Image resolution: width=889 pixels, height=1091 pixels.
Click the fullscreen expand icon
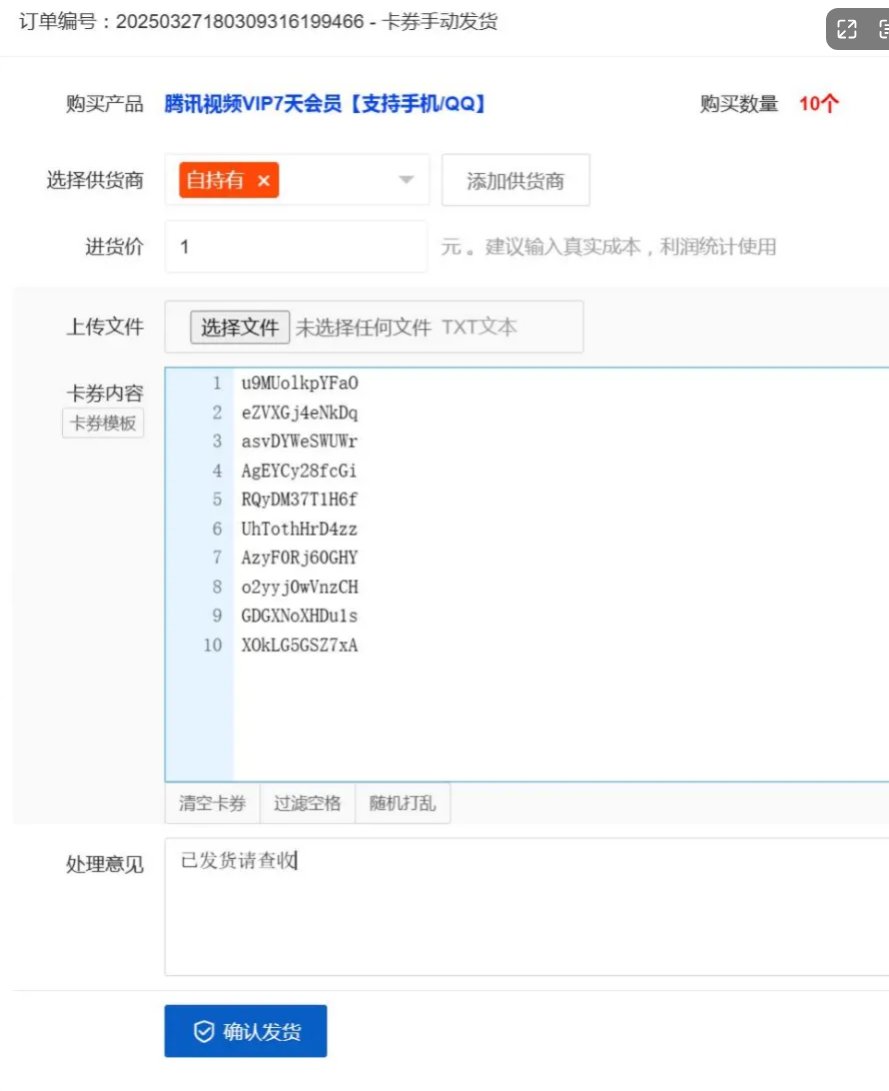[847, 29]
